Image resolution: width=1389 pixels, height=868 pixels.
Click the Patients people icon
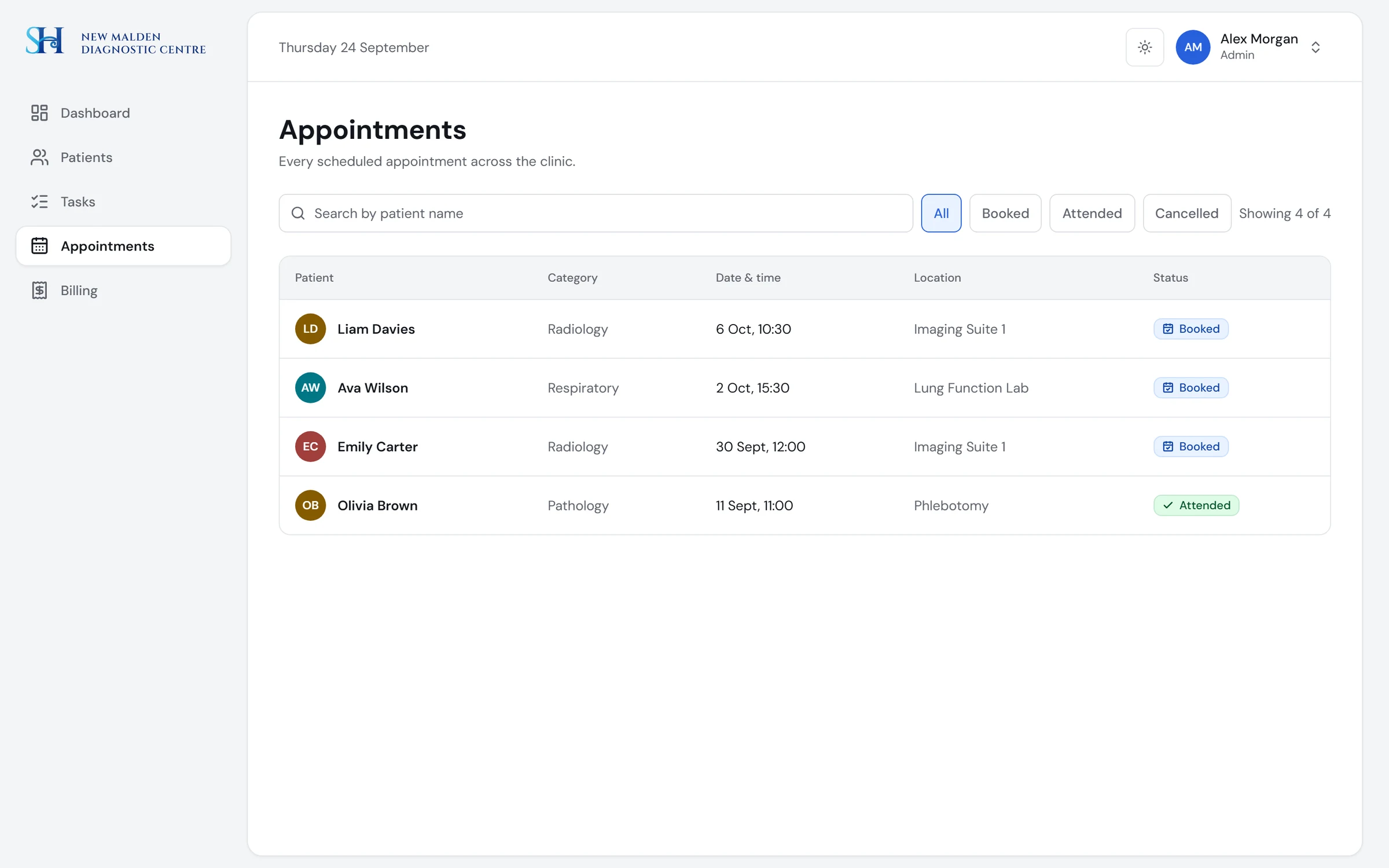pyautogui.click(x=39, y=157)
